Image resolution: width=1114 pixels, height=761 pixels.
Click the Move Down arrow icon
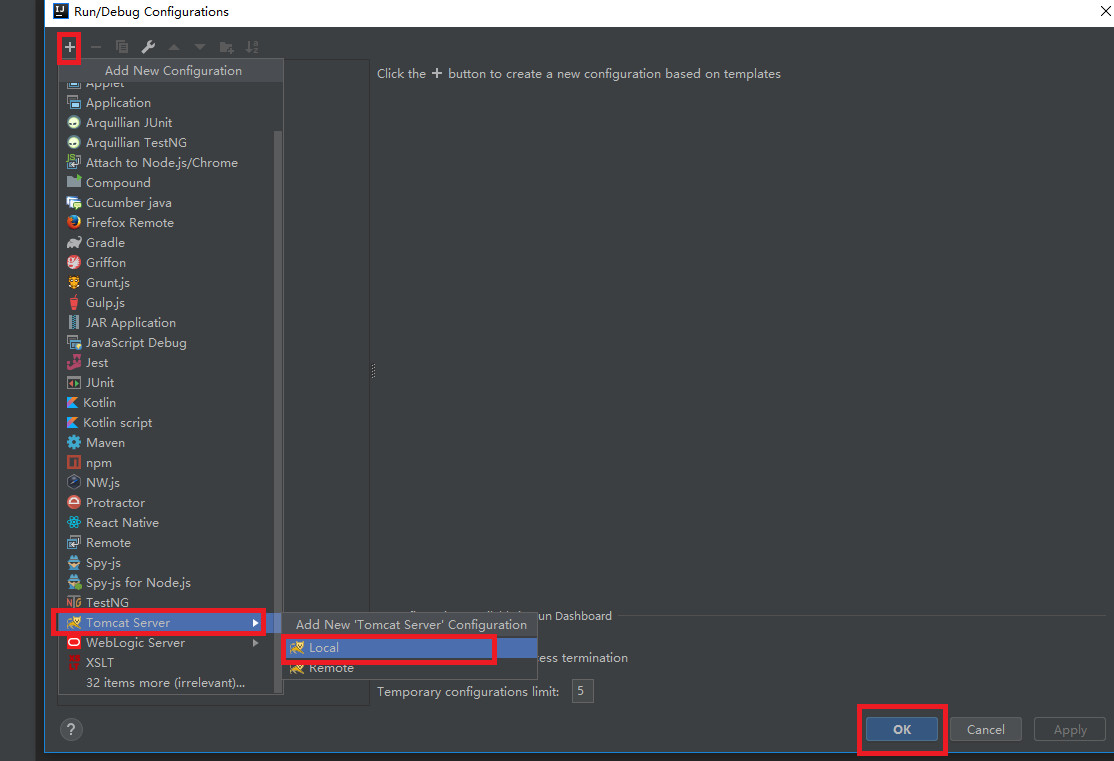[200, 48]
